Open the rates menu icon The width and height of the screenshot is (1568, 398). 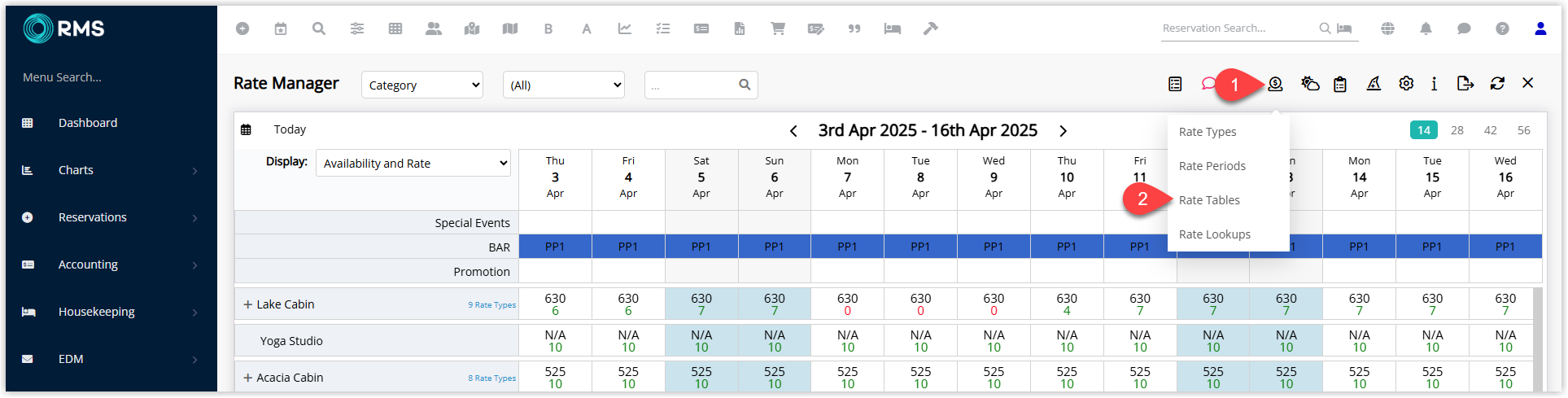1275,84
